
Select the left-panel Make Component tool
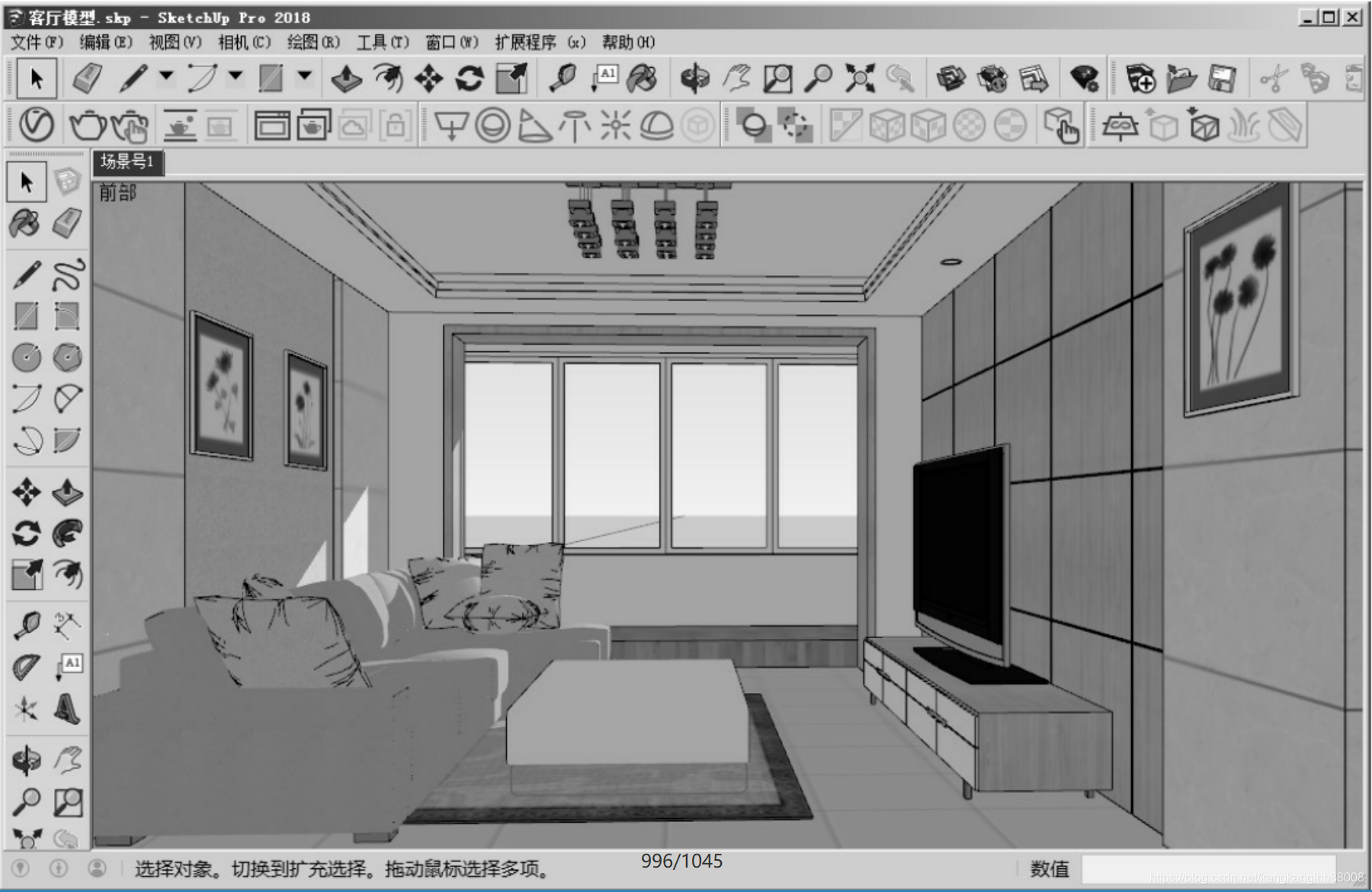[68, 182]
